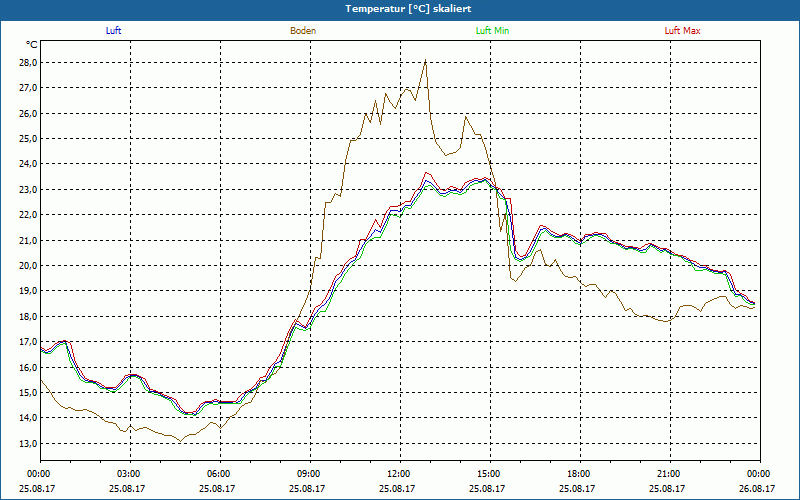
Task: Click the 09:00 time axis label
Action: (x=310, y=474)
